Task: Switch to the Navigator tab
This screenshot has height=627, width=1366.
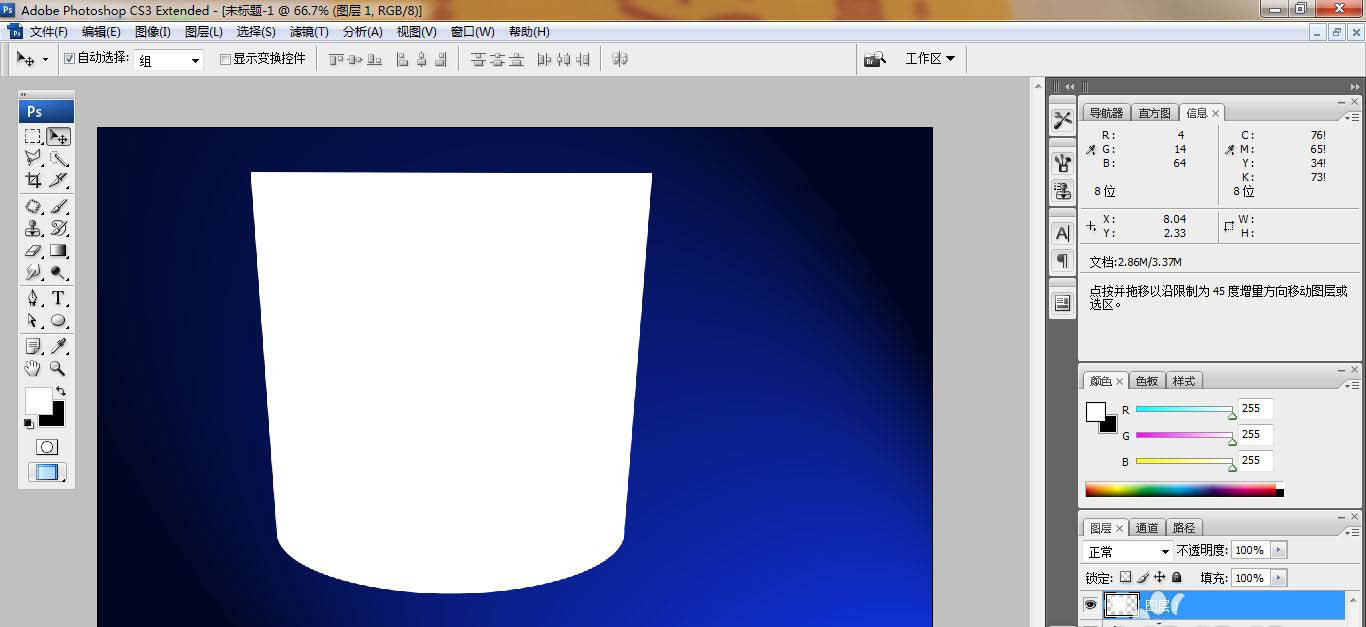Action: click(x=1107, y=113)
